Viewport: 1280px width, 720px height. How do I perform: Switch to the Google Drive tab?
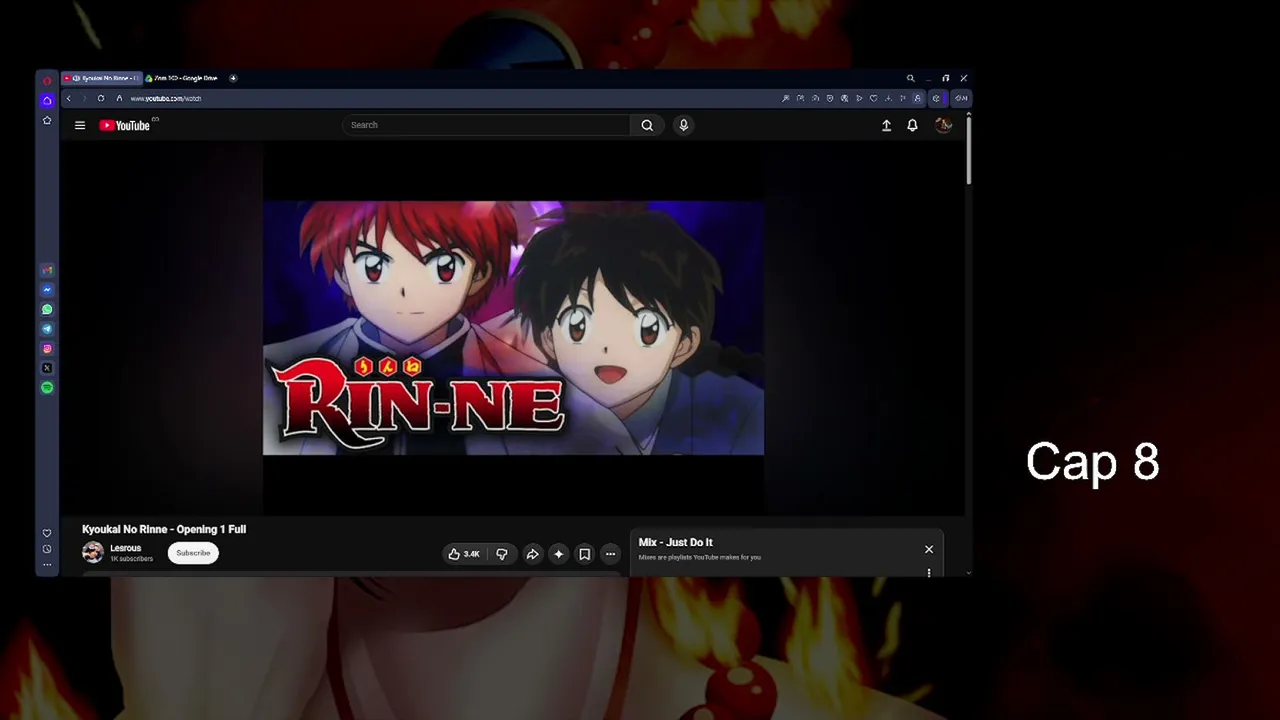[182, 78]
